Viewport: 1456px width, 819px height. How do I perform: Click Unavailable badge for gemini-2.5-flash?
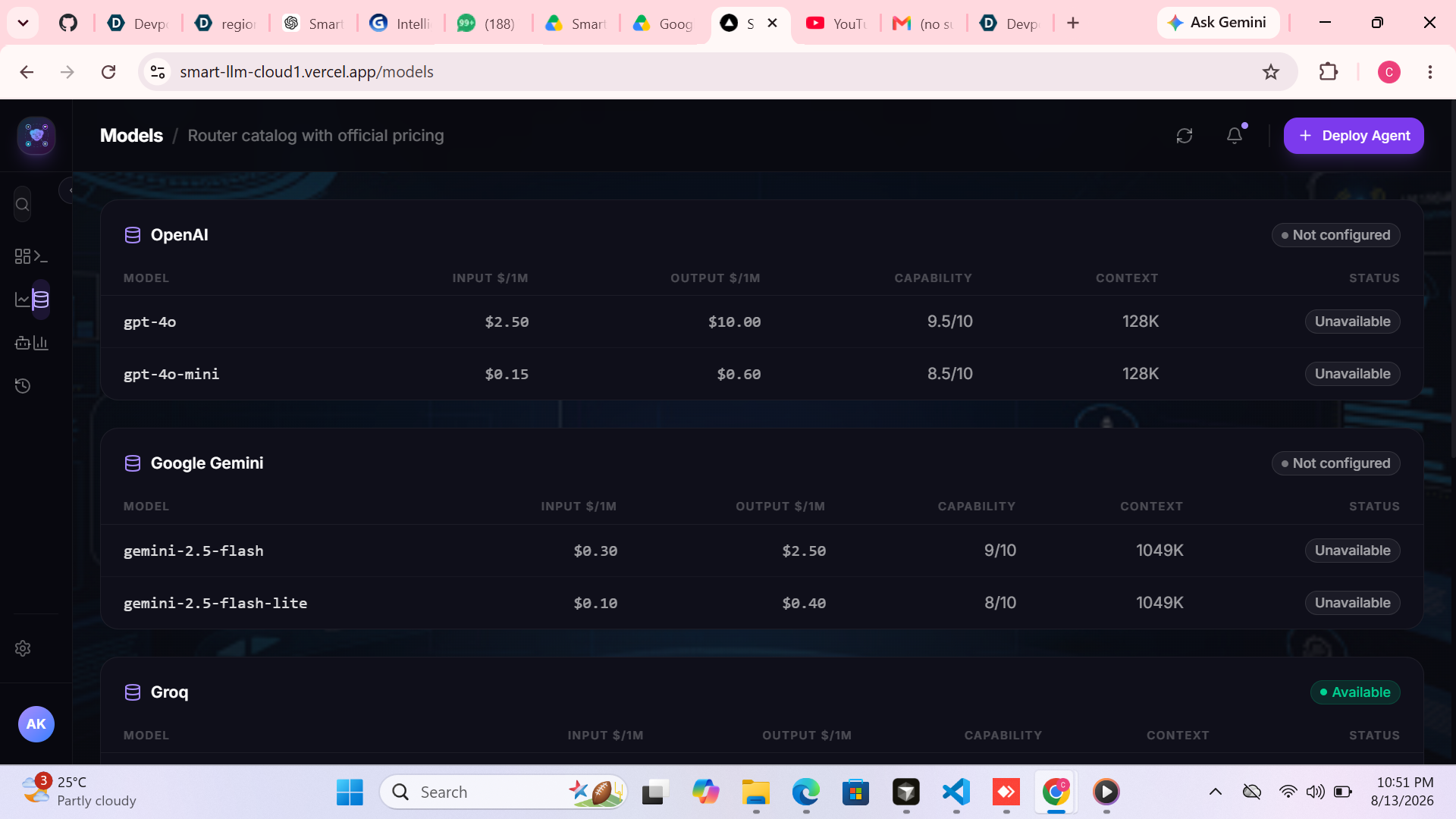point(1353,551)
